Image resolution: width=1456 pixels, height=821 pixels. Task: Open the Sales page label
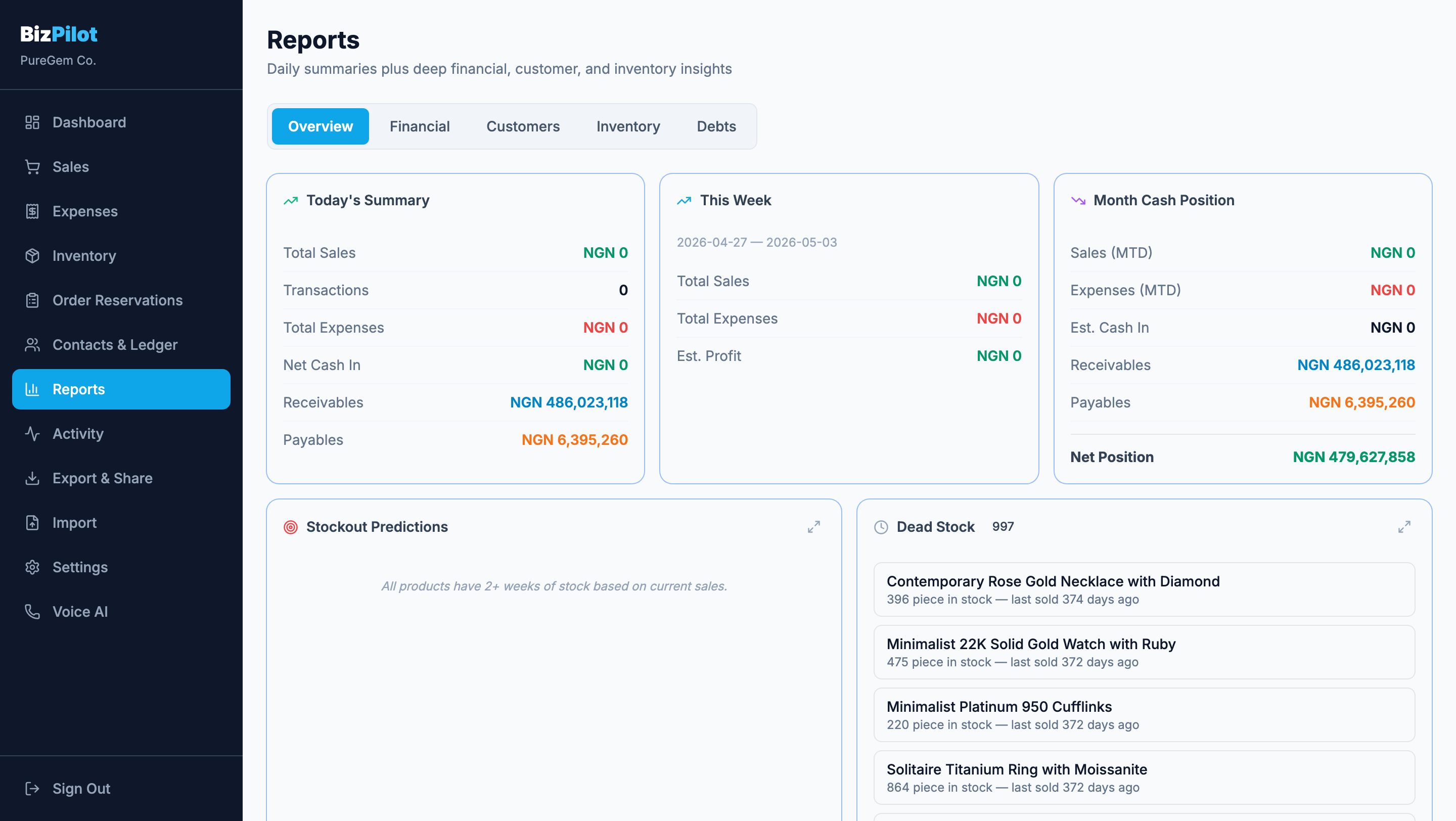pos(71,167)
